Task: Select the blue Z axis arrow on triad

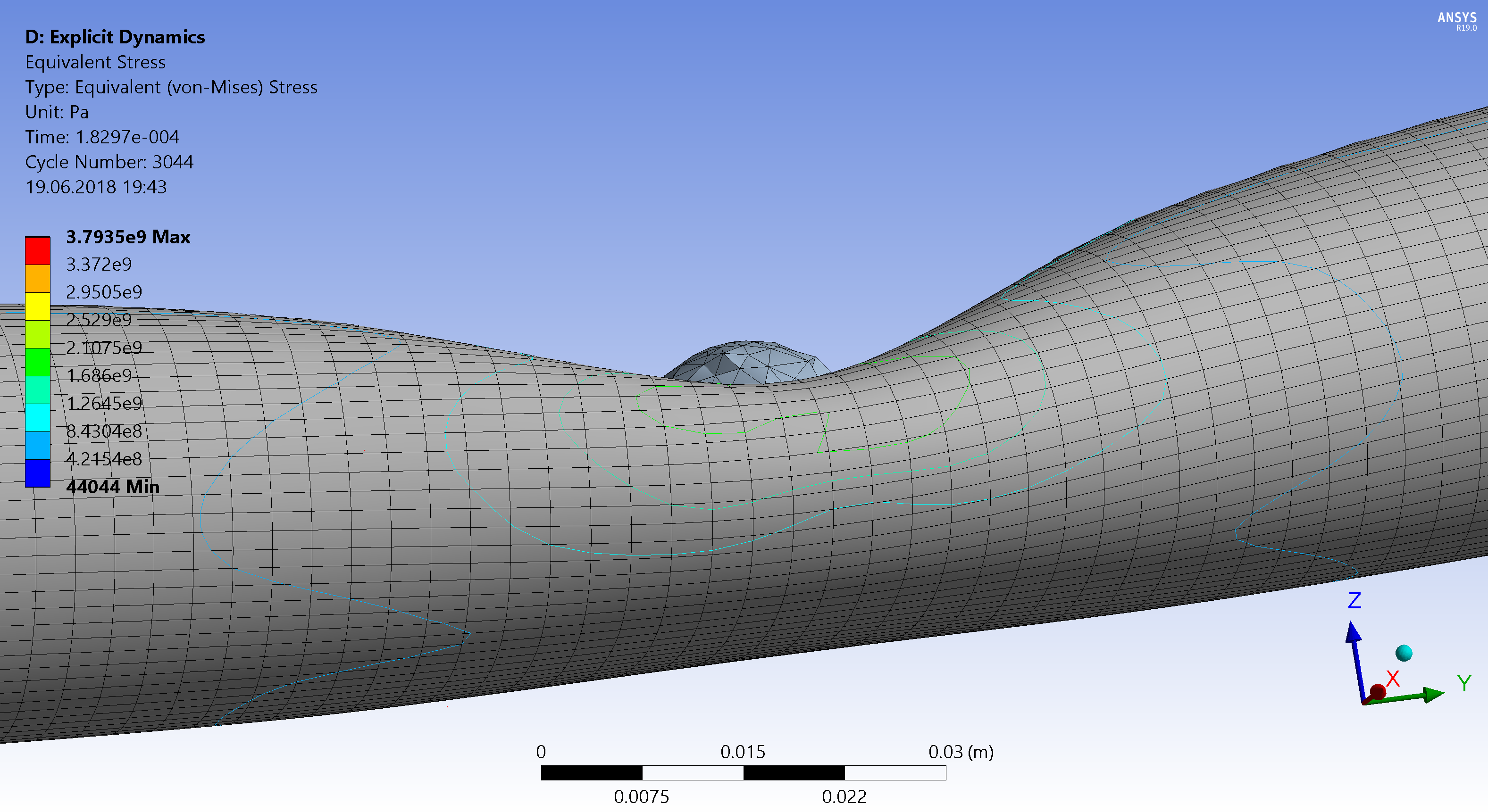Action: click(x=1356, y=662)
